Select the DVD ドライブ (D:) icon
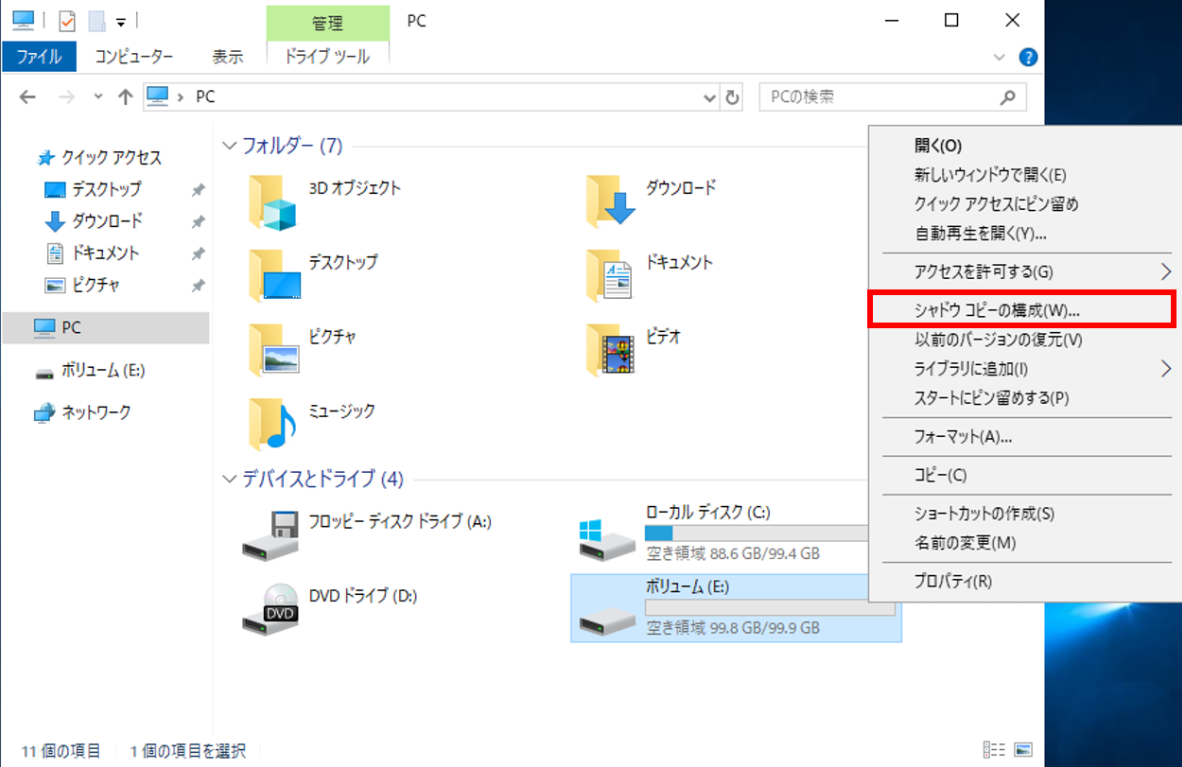 271,609
